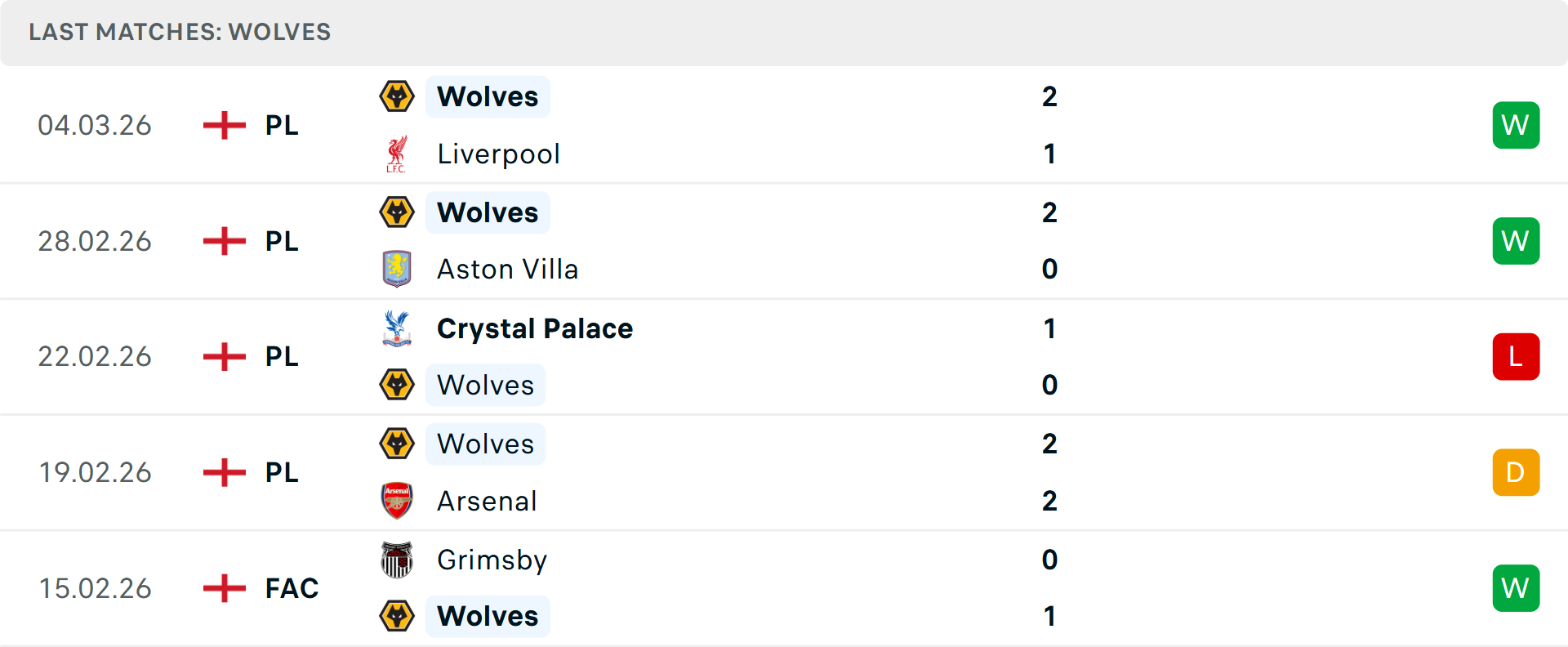Click the yellow D badge for the Arsenal draw

[x=1516, y=472]
